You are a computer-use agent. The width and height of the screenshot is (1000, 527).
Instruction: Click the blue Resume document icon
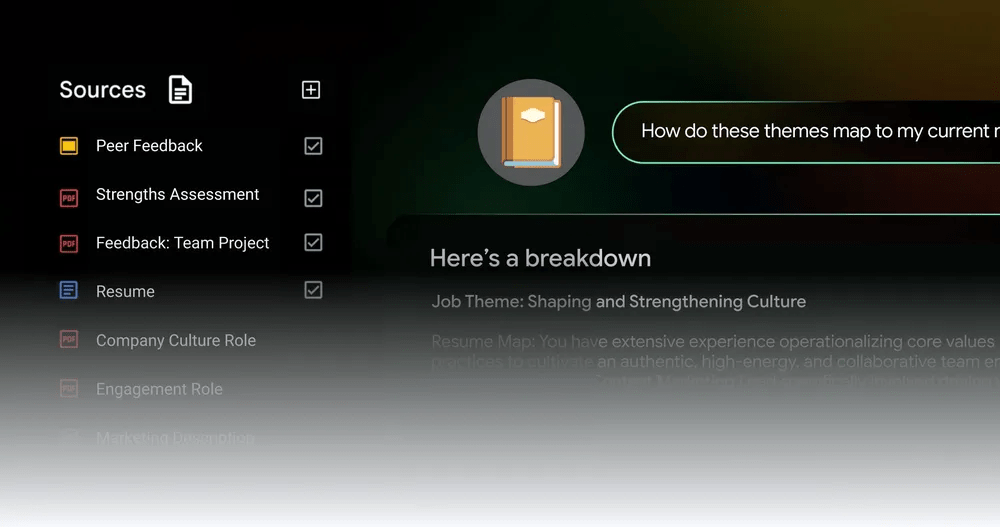pyautogui.click(x=69, y=291)
